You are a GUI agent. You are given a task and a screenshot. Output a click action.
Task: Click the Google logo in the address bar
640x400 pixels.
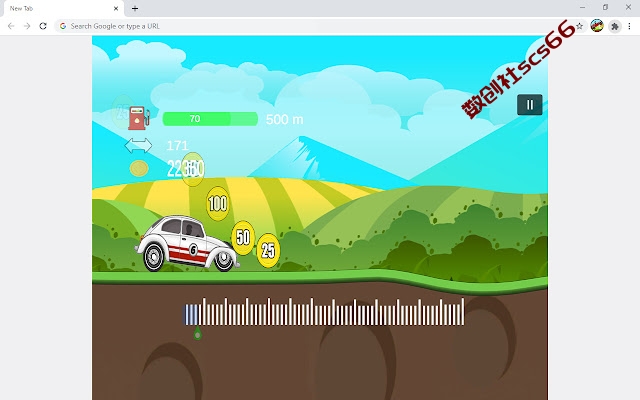click(x=63, y=26)
